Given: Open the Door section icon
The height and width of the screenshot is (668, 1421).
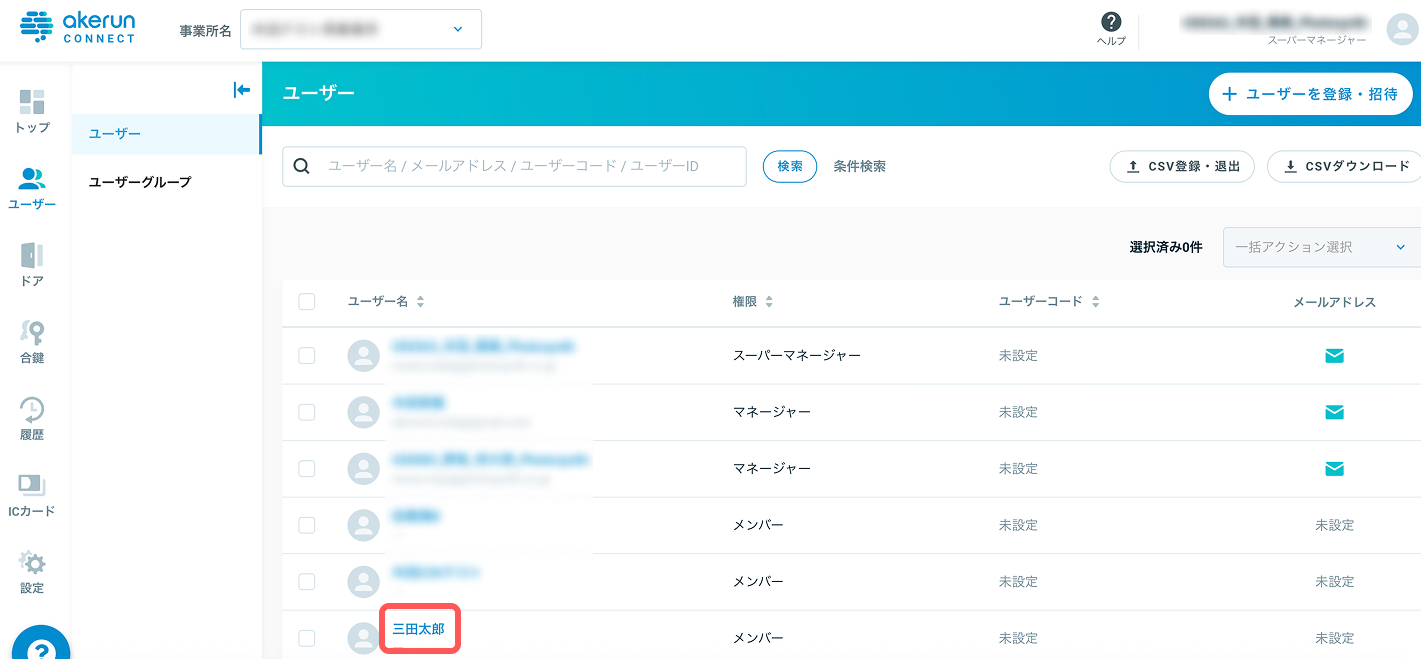Looking at the screenshot, I should pos(32,255).
